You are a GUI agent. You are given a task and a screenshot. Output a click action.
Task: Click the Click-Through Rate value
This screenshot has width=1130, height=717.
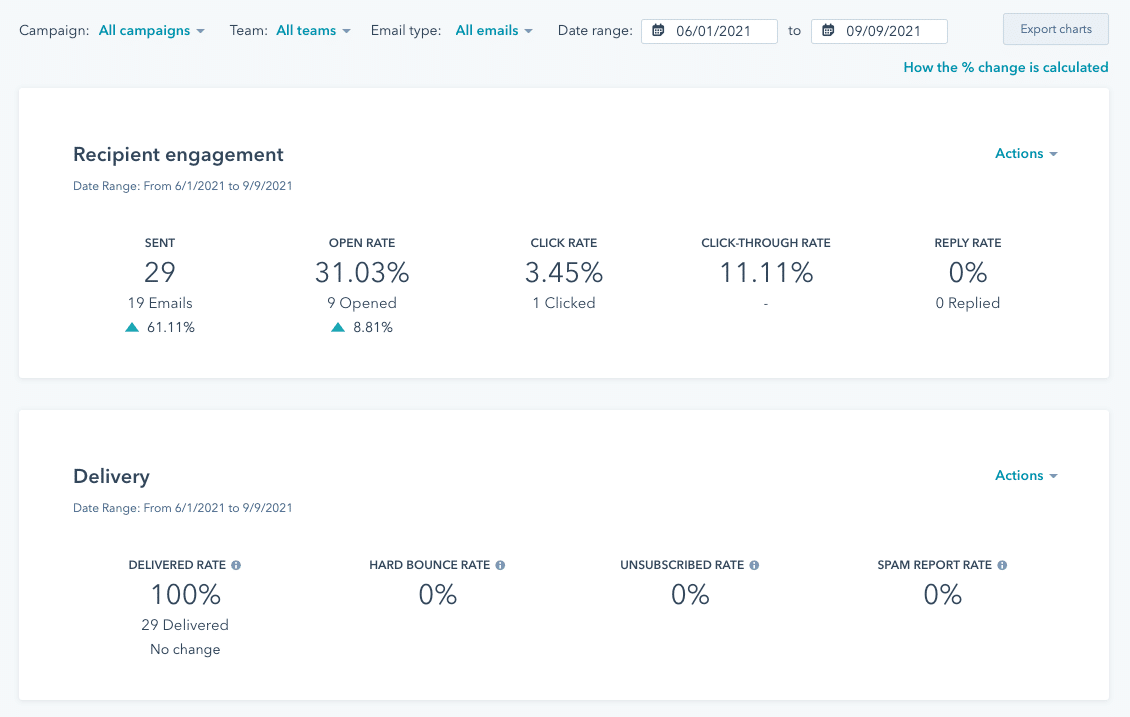[766, 272]
